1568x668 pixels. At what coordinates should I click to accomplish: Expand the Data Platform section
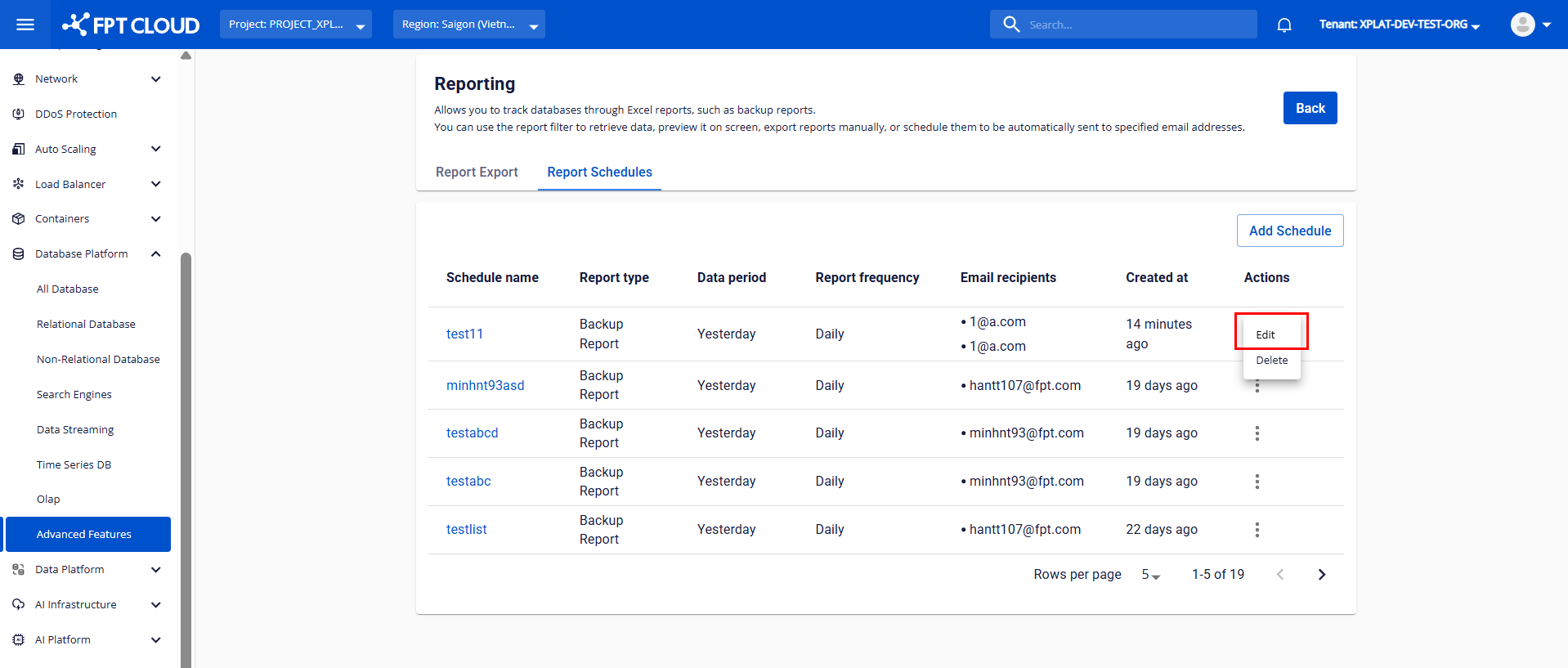click(156, 570)
